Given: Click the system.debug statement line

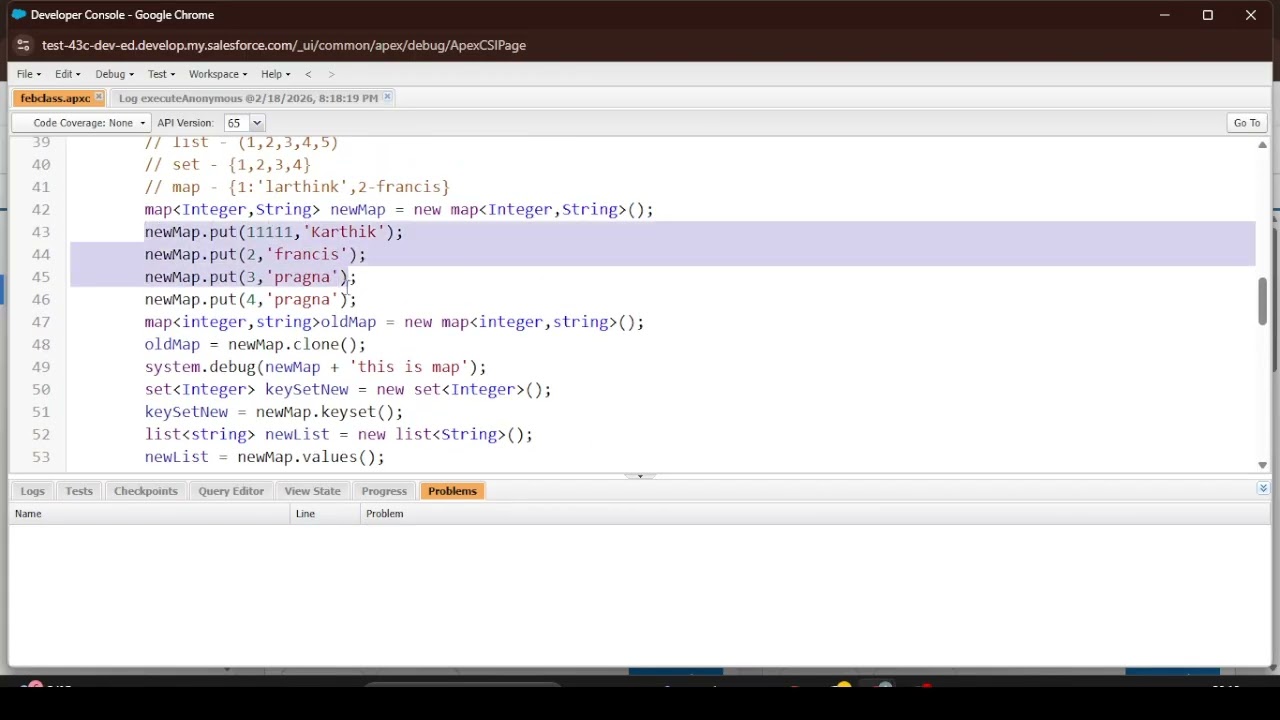Looking at the screenshot, I should [x=315, y=367].
